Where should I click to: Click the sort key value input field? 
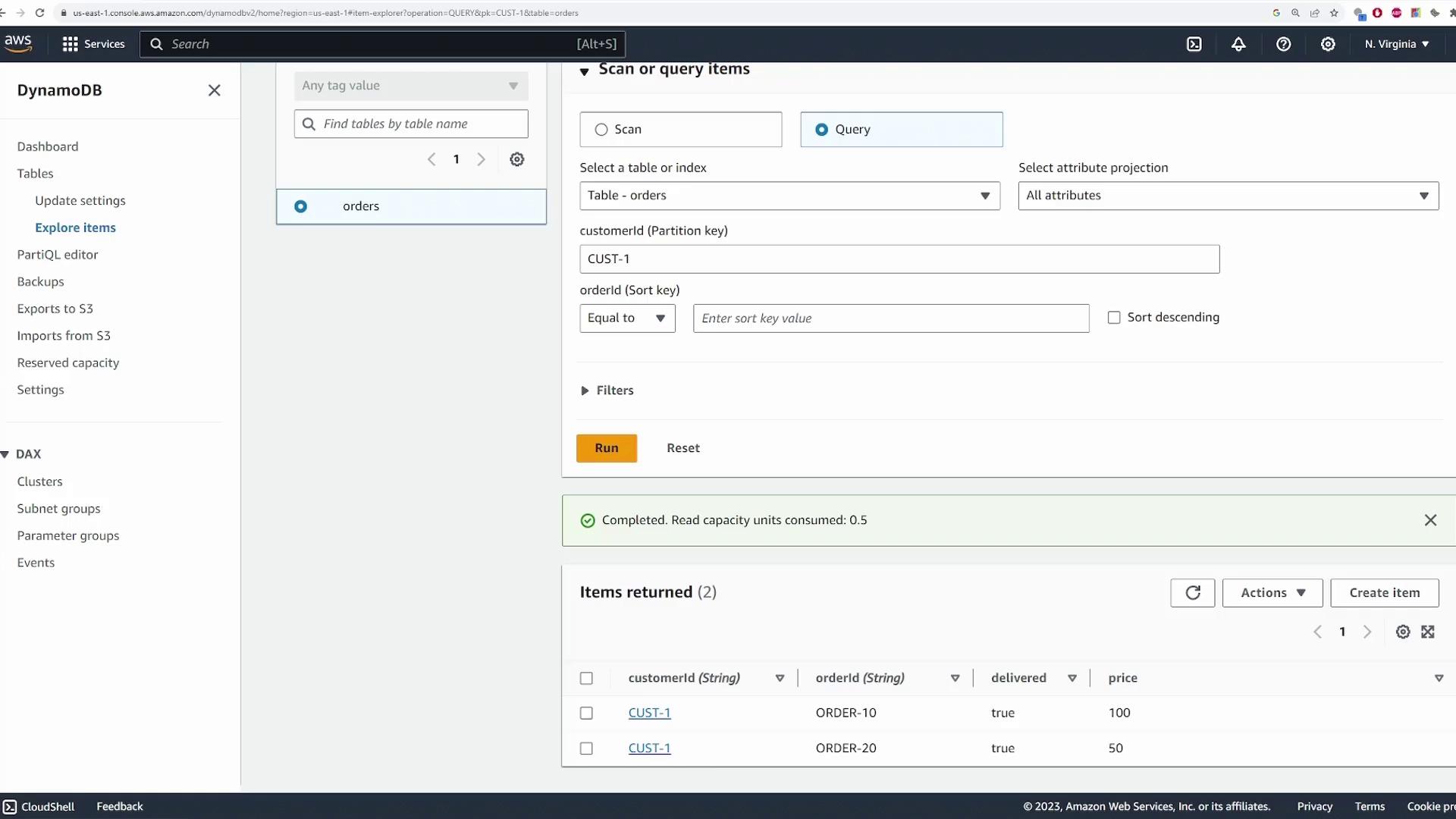click(x=890, y=318)
